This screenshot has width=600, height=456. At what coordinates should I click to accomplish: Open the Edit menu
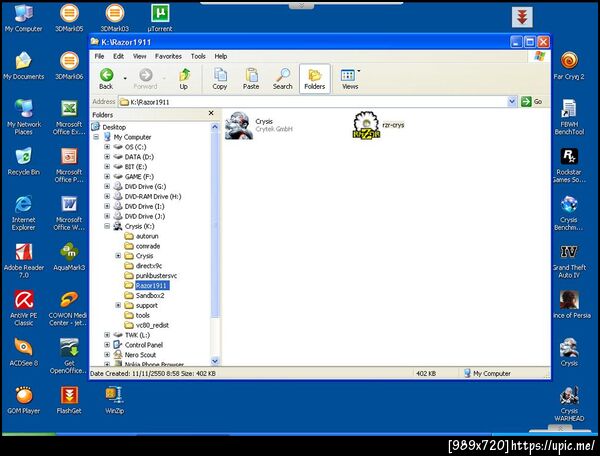click(x=118, y=56)
